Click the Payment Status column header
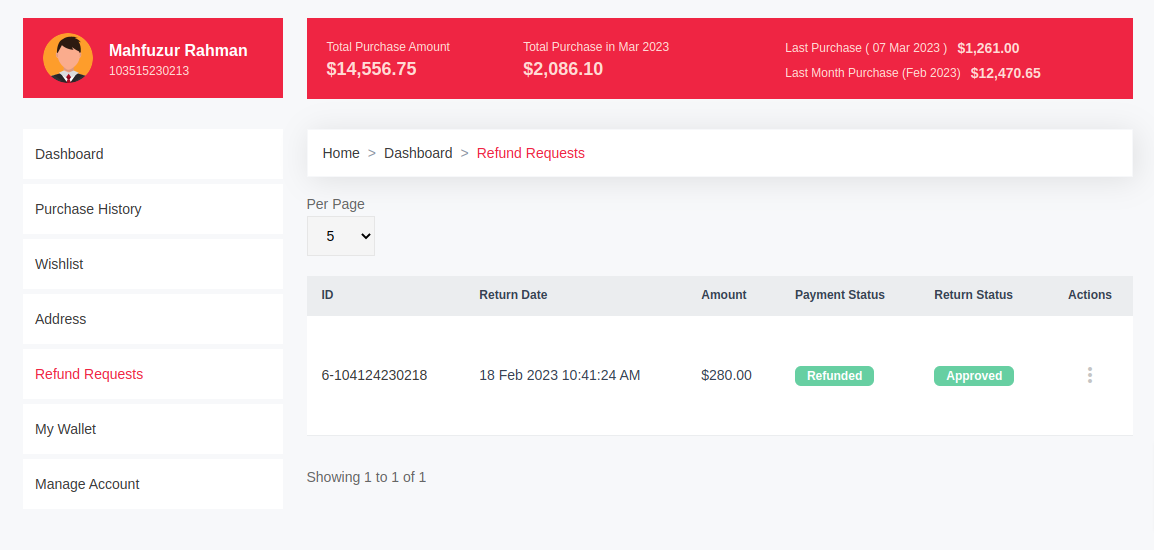 coord(839,295)
